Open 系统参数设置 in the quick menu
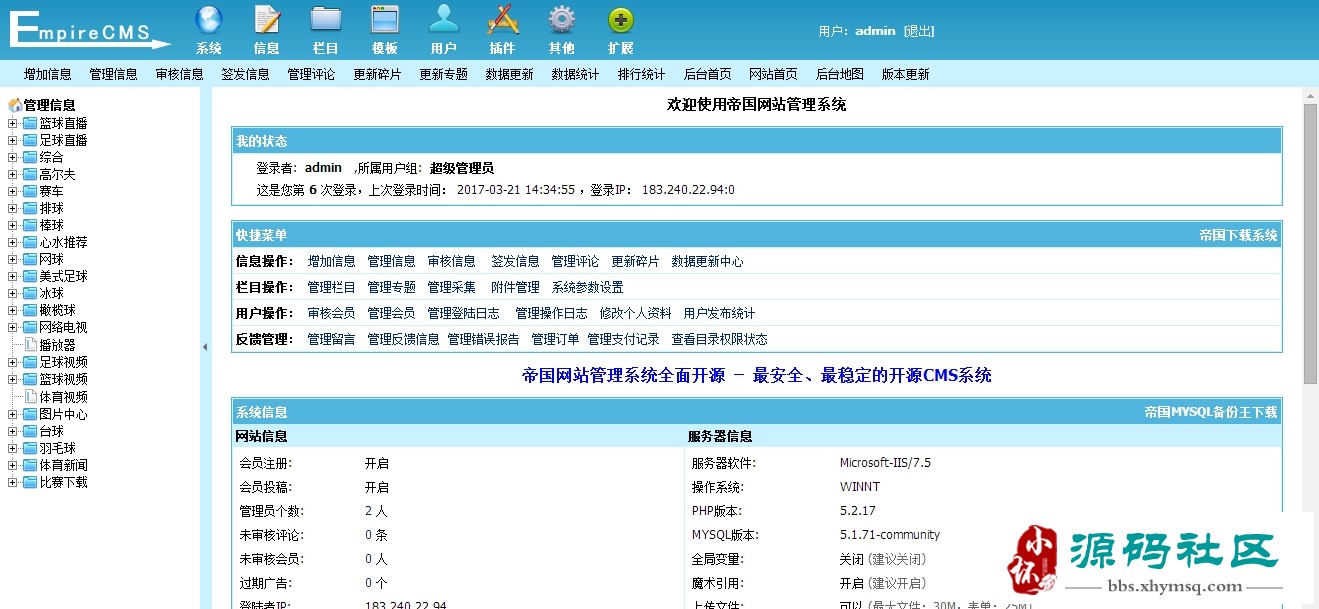 (588, 287)
